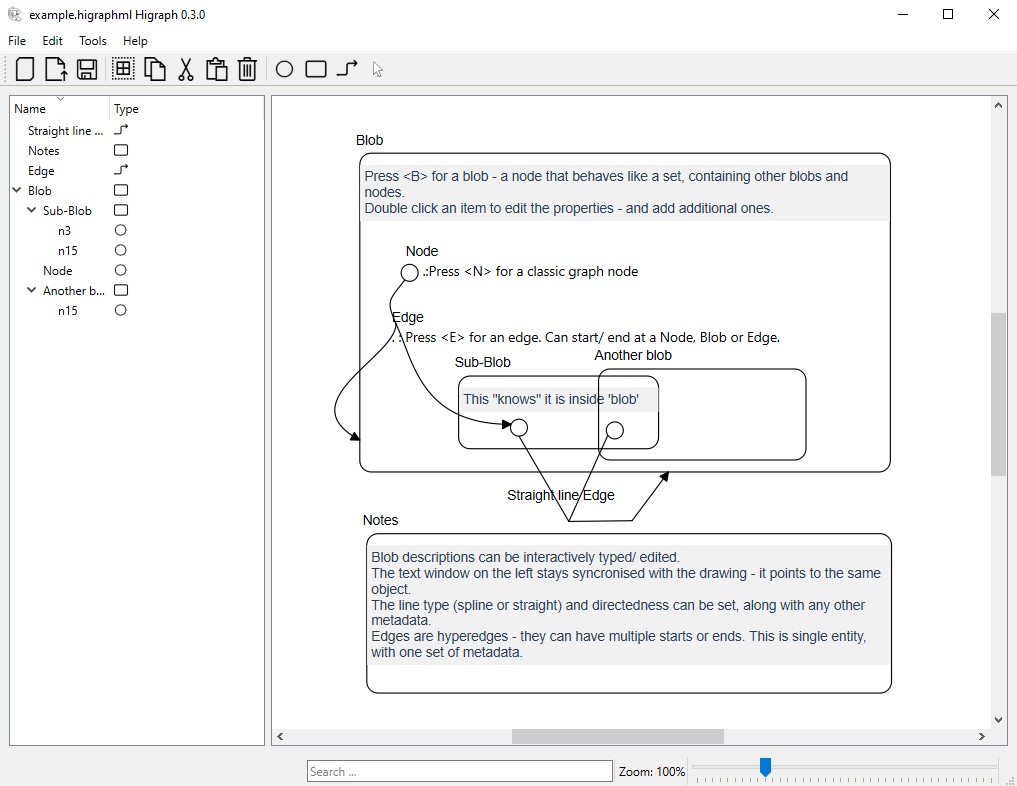Click the Node circle on the canvas
The width and height of the screenshot is (1017, 786).
409,272
